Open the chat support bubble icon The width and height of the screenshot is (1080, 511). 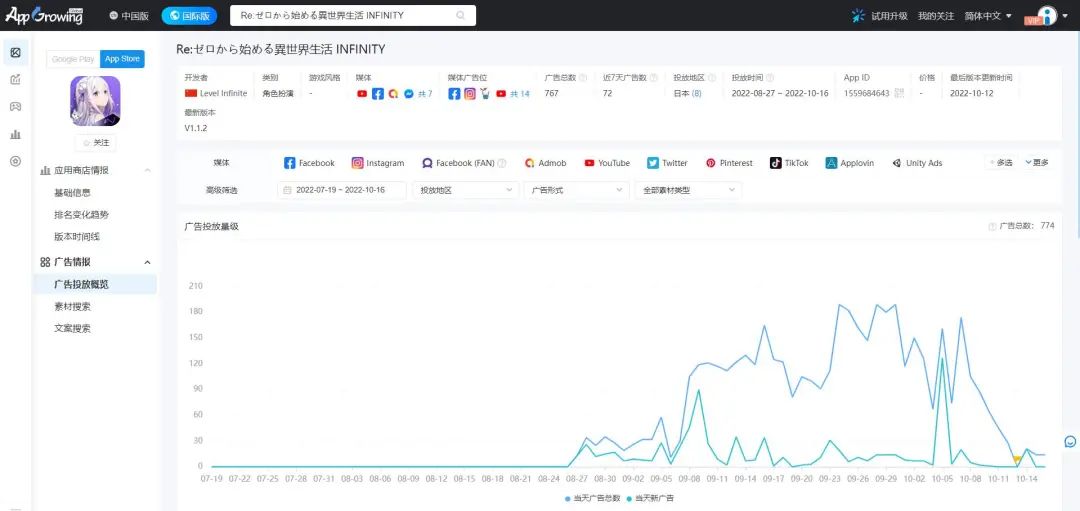point(1070,441)
